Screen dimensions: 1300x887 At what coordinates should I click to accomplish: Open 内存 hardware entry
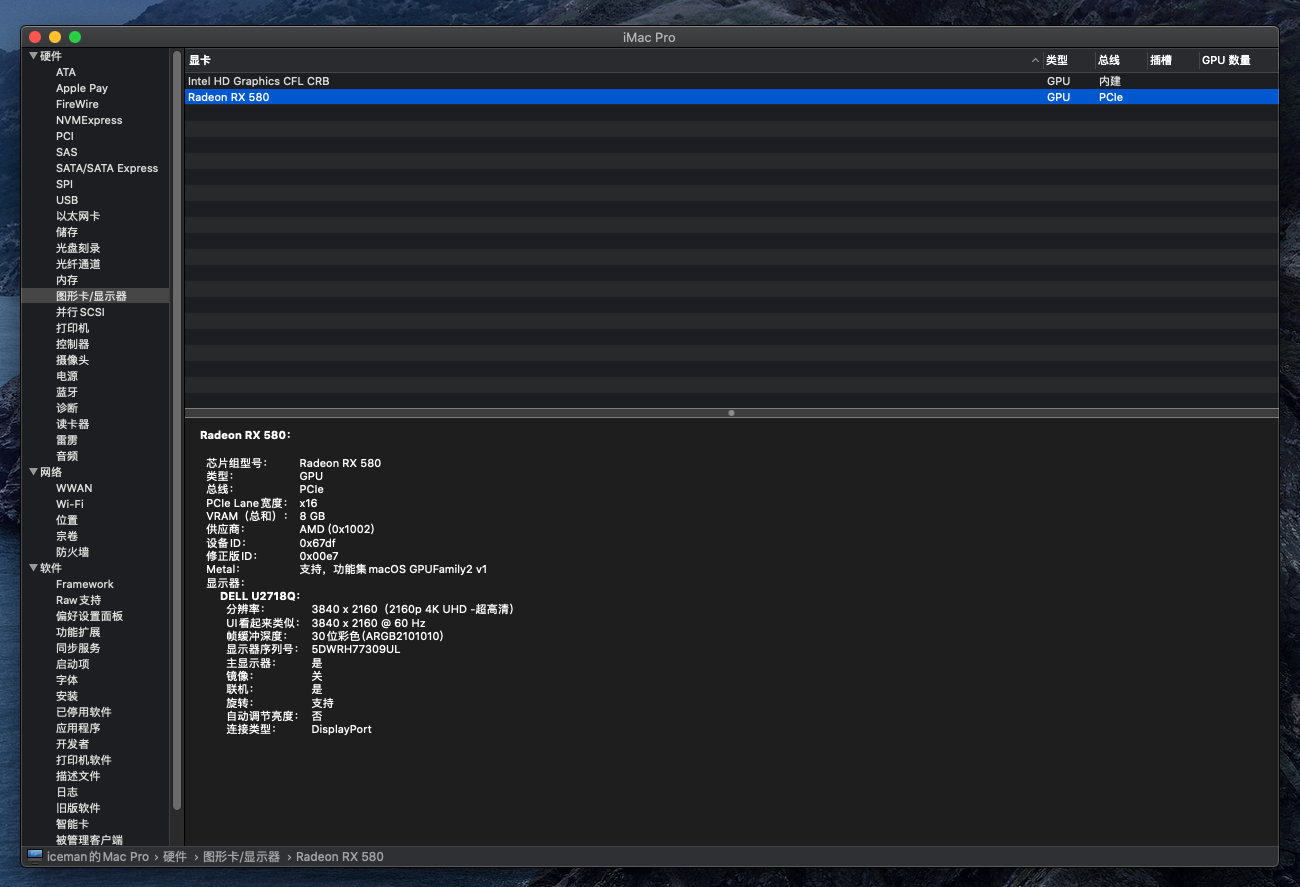coord(67,280)
